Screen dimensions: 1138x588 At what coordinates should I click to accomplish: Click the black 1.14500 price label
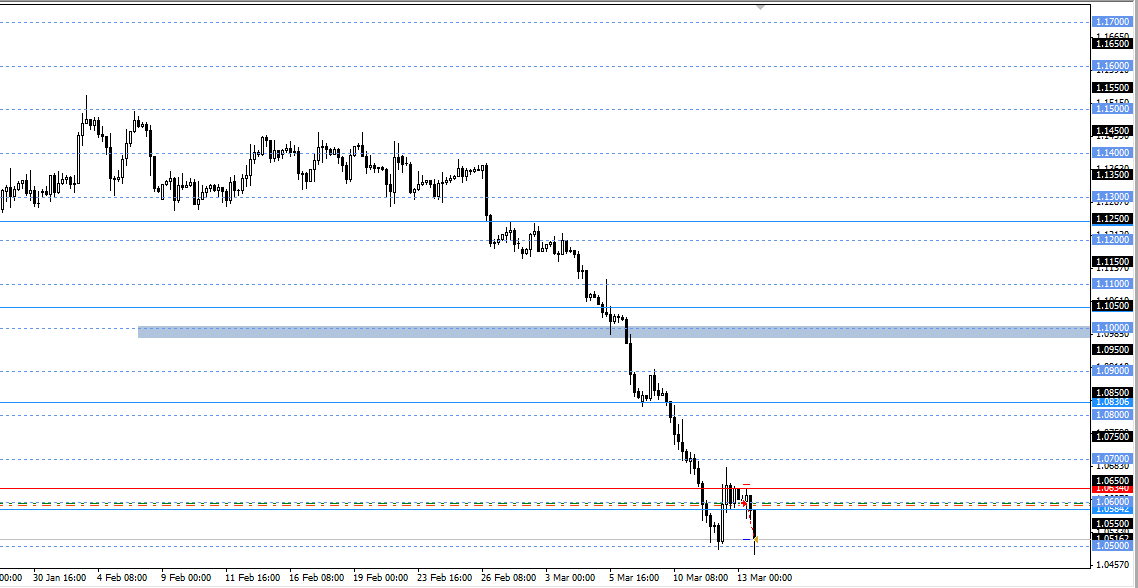[x=1113, y=131]
